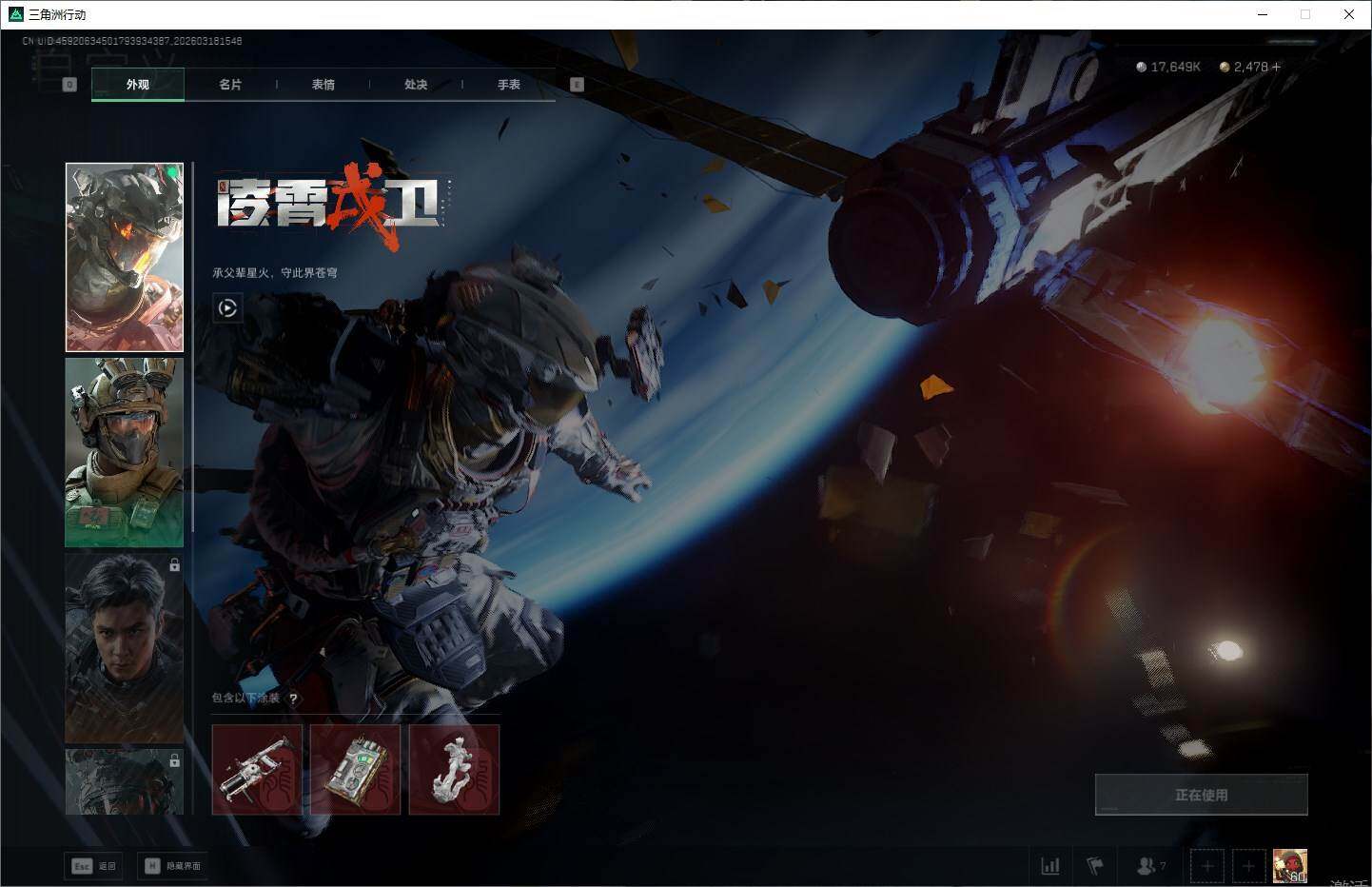The width and height of the screenshot is (1372, 887).
Task: Add teammate in second empty squad slot
Action: pos(1249,866)
